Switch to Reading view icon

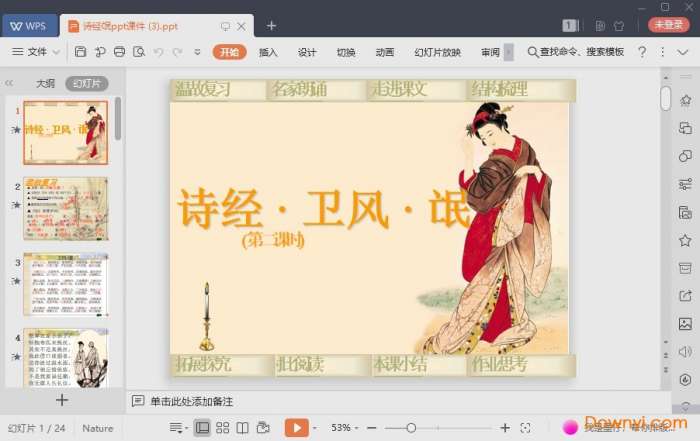242,428
